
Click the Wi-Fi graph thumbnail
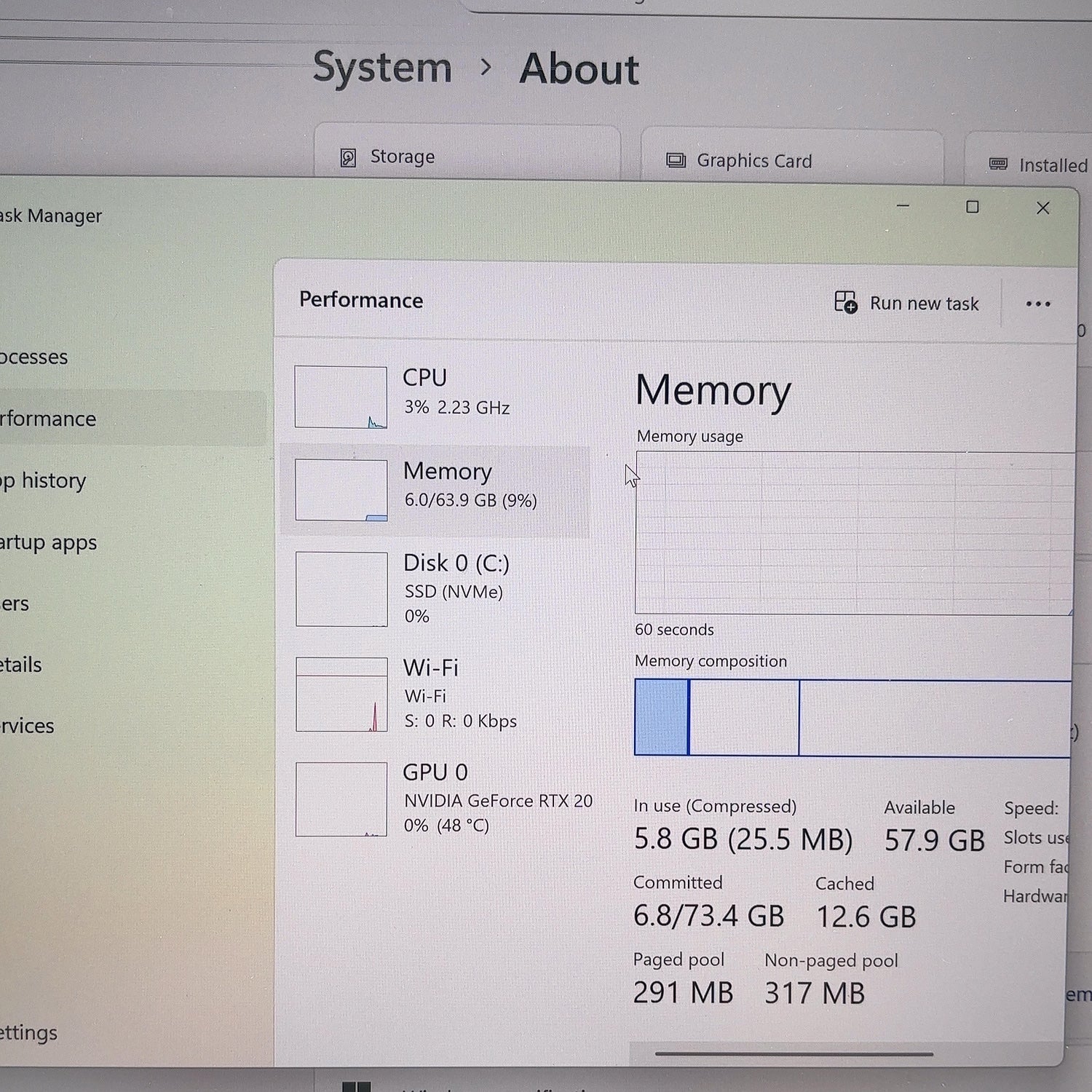click(341, 695)
